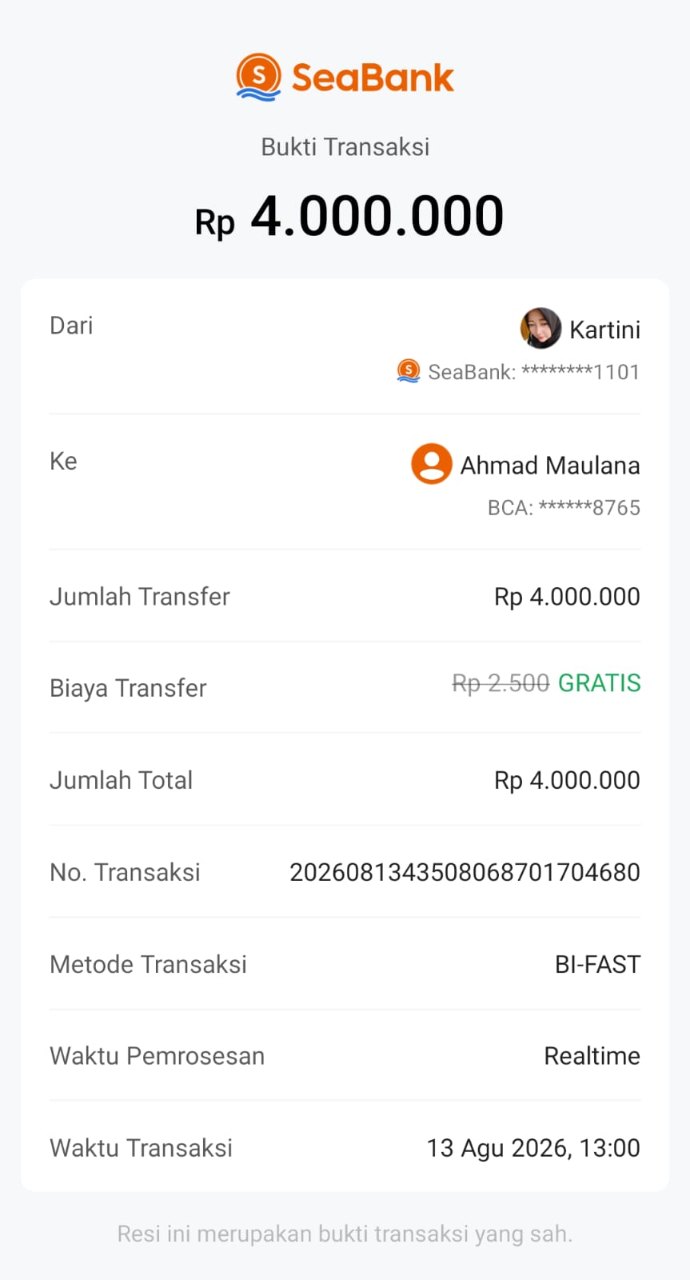Click the Realtime processing time value
This screenshot has height=1280, width=690.
592,1056
